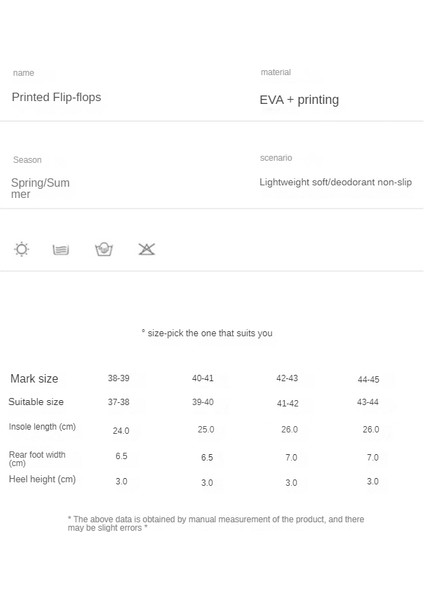This screenshot has height=600, width=424.
Task: Click the Suitable size row label
Action: pos(36,402)
